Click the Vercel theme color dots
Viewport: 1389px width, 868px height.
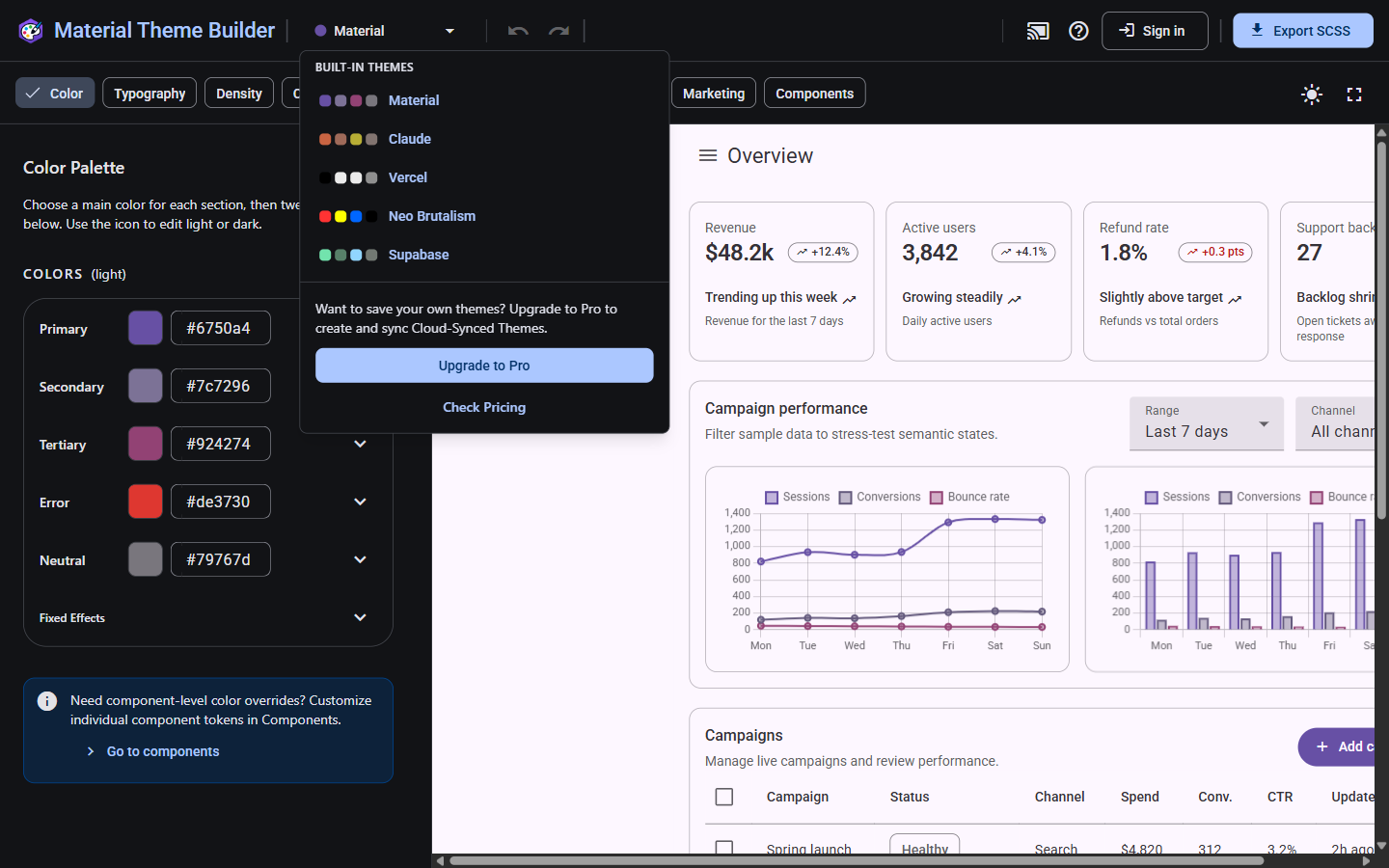click(x=348, y=177)
